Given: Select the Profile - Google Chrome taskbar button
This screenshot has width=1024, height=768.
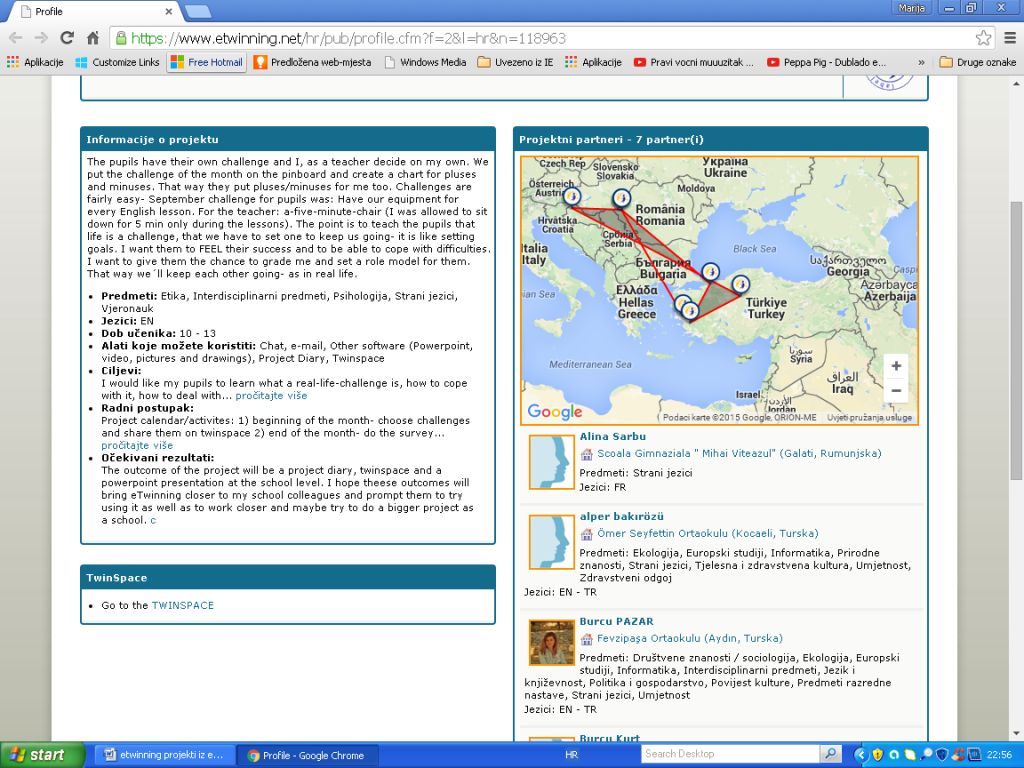Looking at the screenshot, I should point(307,755).
